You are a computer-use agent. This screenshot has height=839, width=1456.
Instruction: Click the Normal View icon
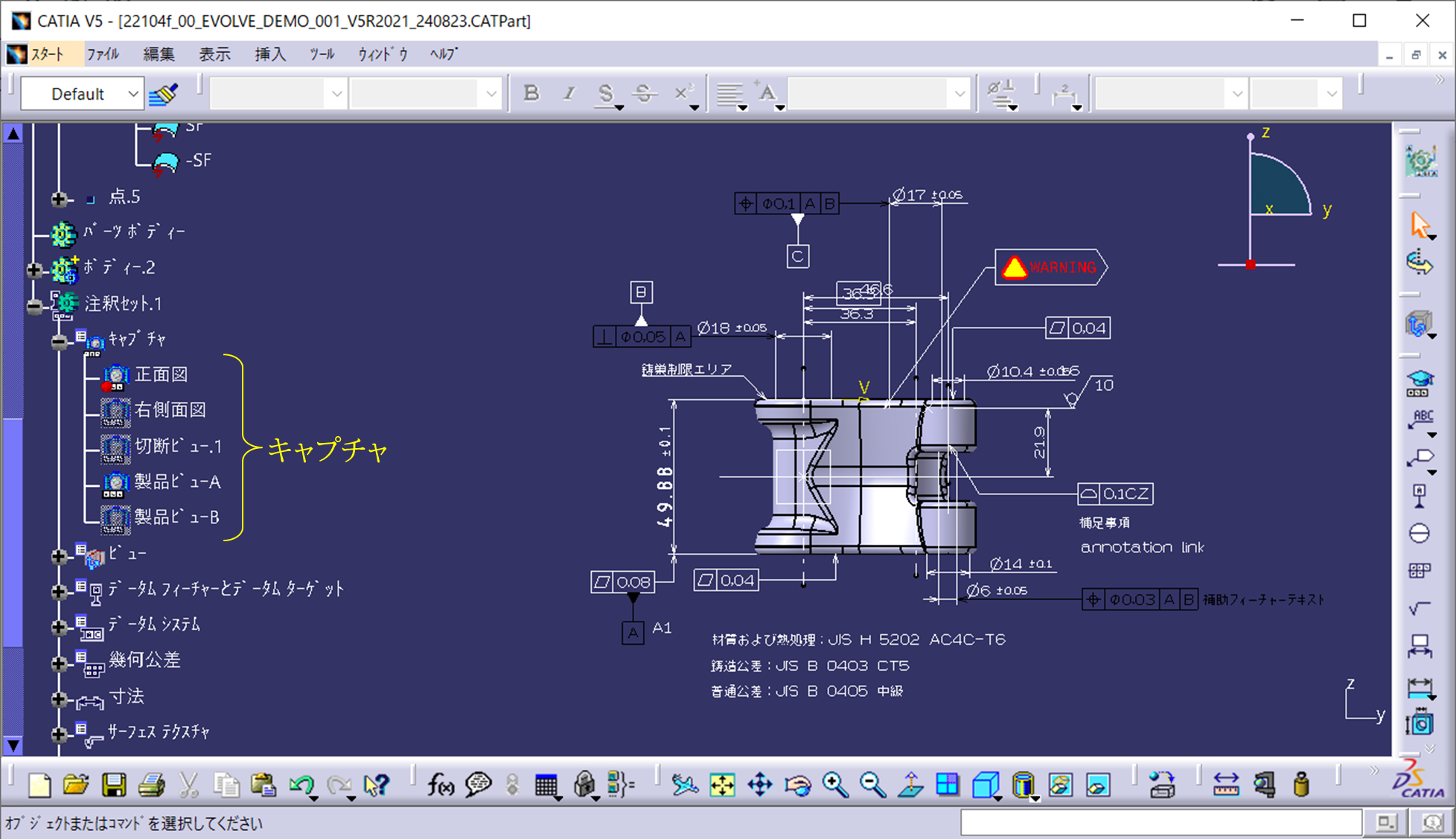click(910, 785)
